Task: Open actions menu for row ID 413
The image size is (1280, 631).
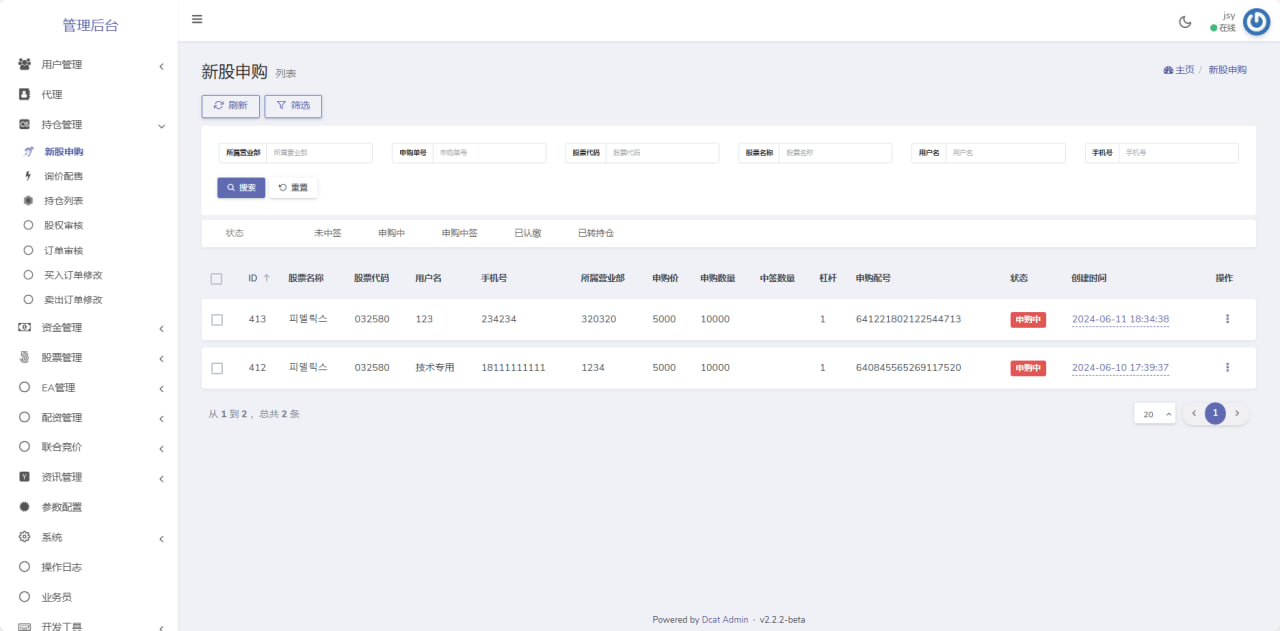Action: point(1227,319)
